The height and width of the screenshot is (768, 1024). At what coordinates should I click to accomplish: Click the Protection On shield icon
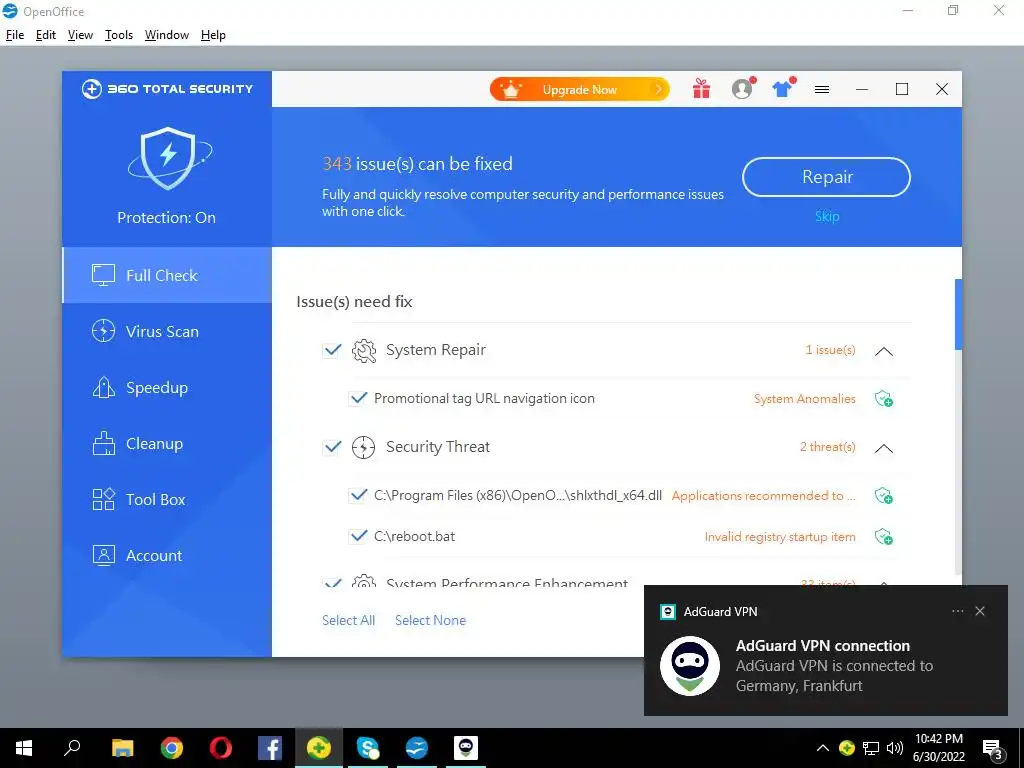(169, 158)
